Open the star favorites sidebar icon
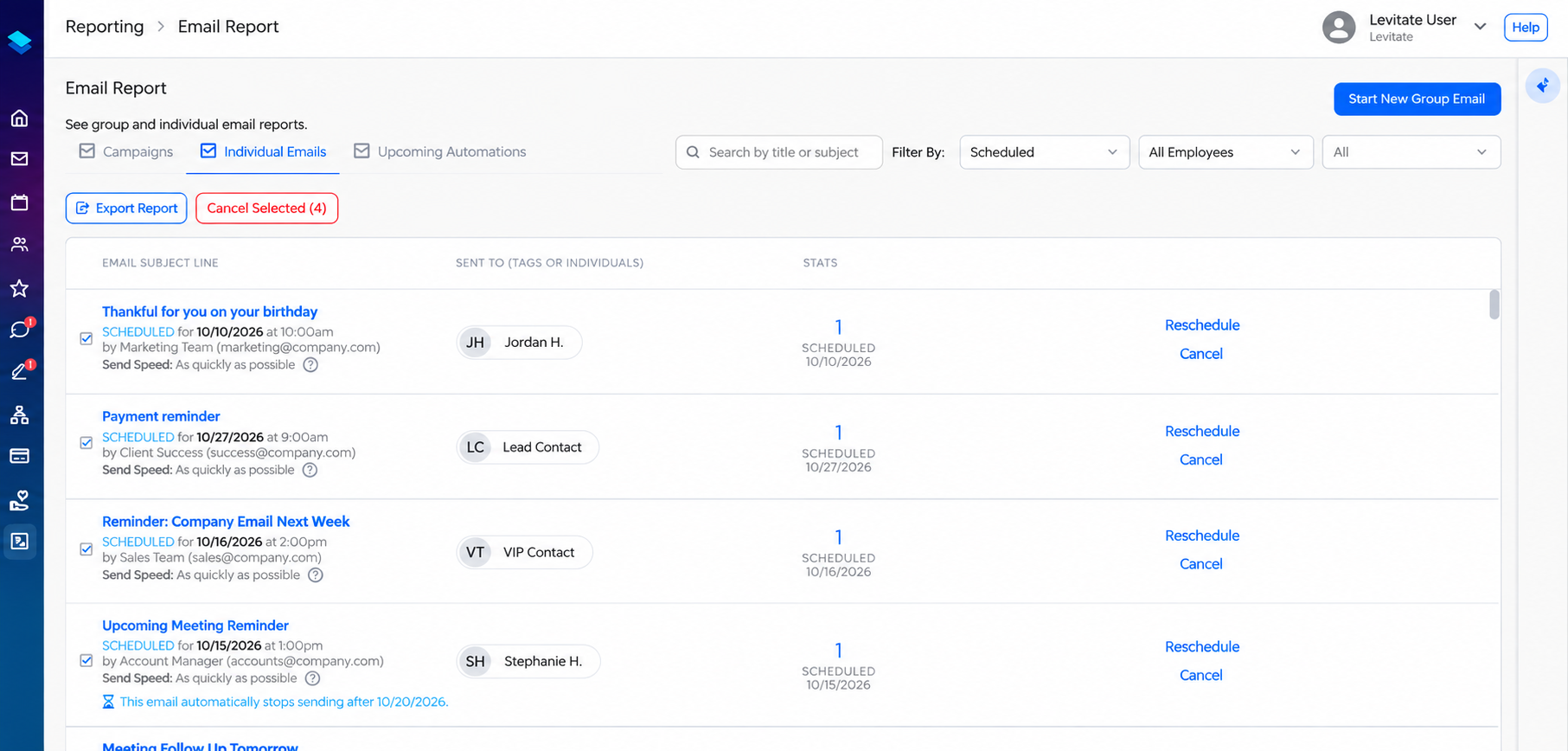1568x751 pixels. [x=20, y=288]
